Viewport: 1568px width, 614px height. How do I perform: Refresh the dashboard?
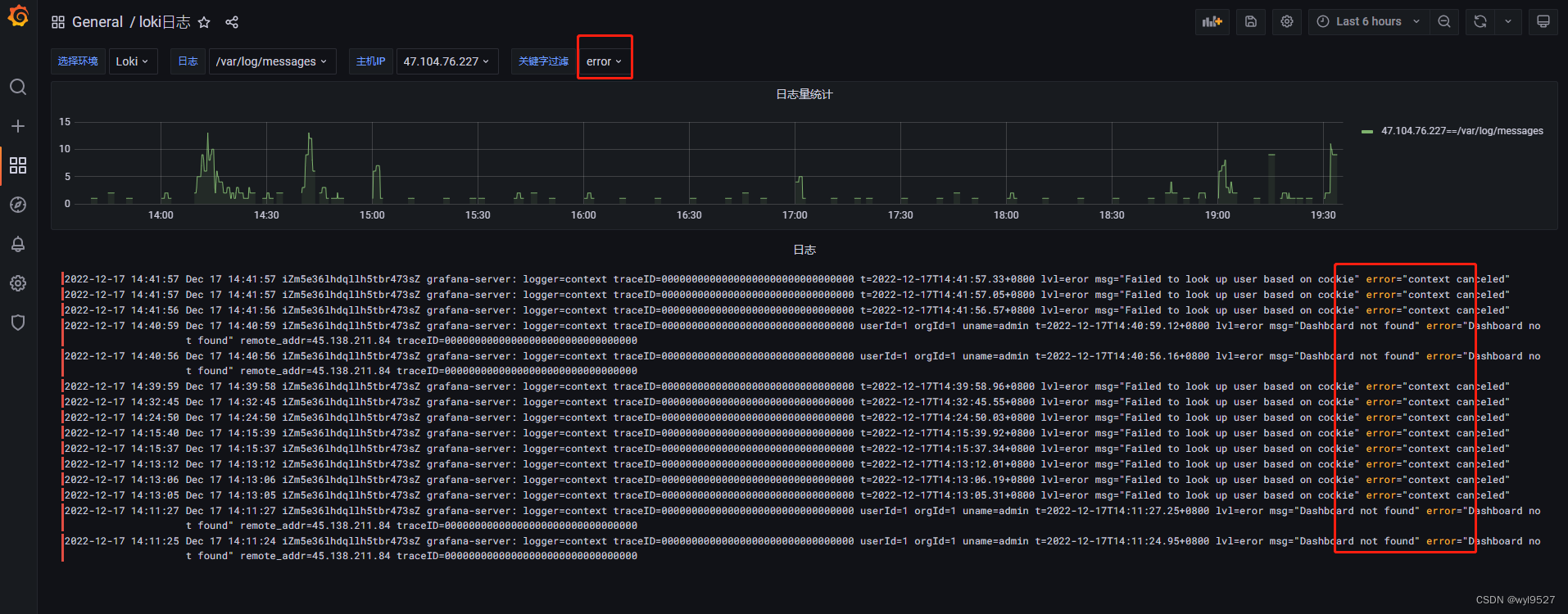point(1480,22)
